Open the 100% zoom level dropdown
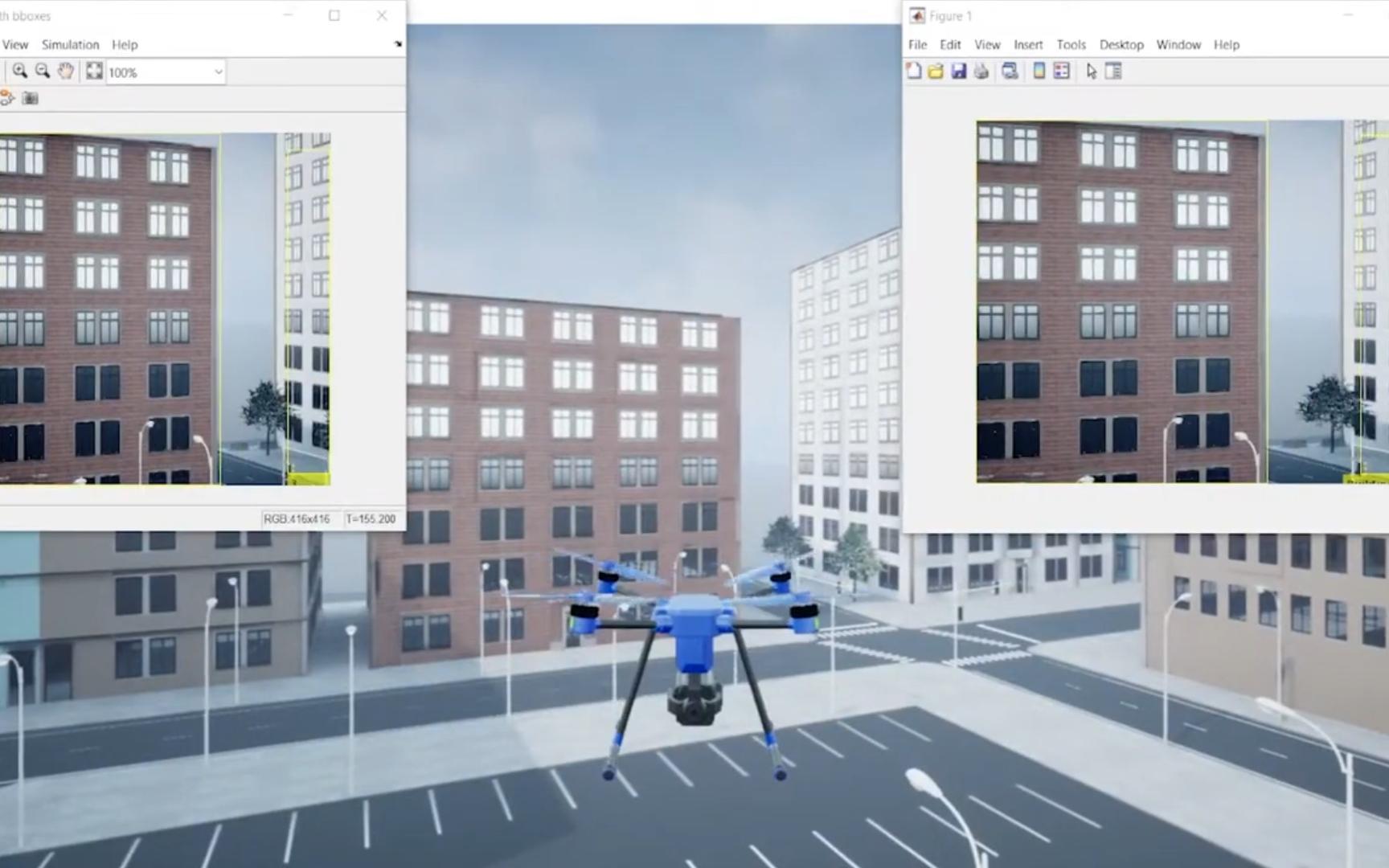1389x868 pixels. click(218, 72)
